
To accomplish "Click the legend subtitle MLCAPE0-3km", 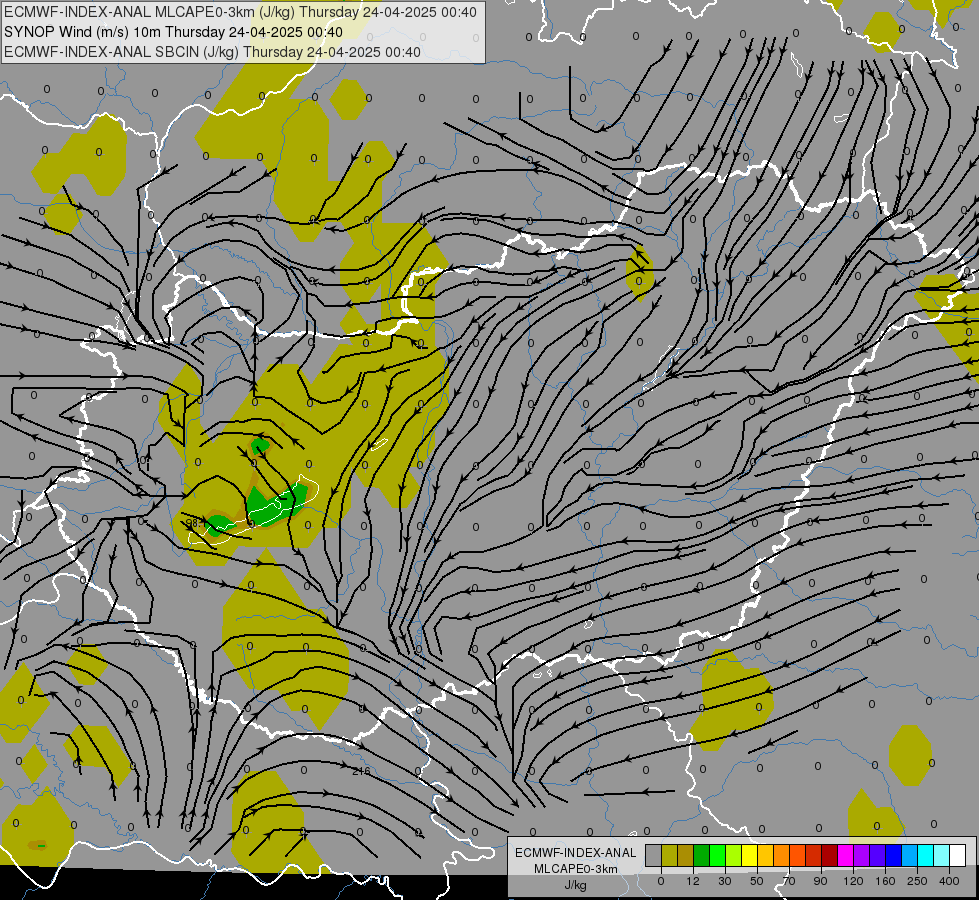I will pos(576,869).
